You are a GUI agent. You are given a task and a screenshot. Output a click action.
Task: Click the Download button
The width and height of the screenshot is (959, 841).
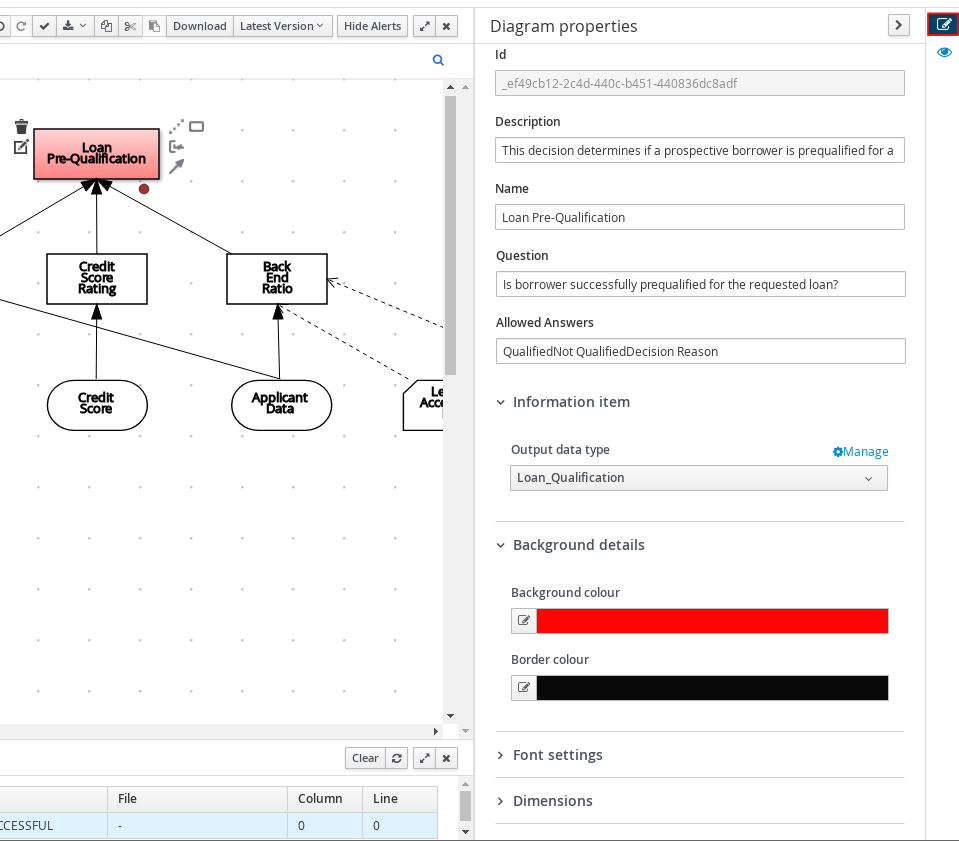point(199,26)
